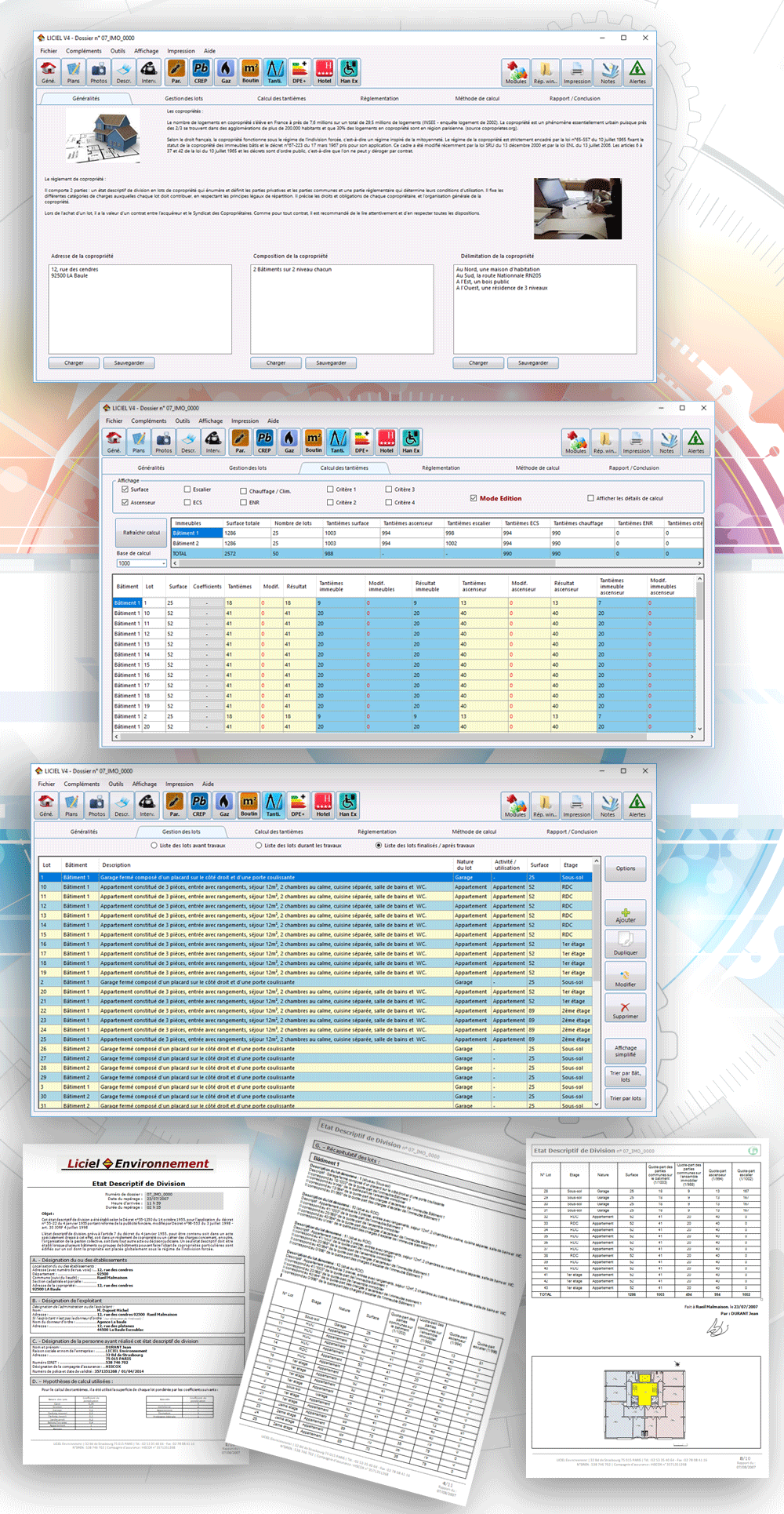
Task: Click Charger under Adresse de la copropriété
Action: pos(74,363)
